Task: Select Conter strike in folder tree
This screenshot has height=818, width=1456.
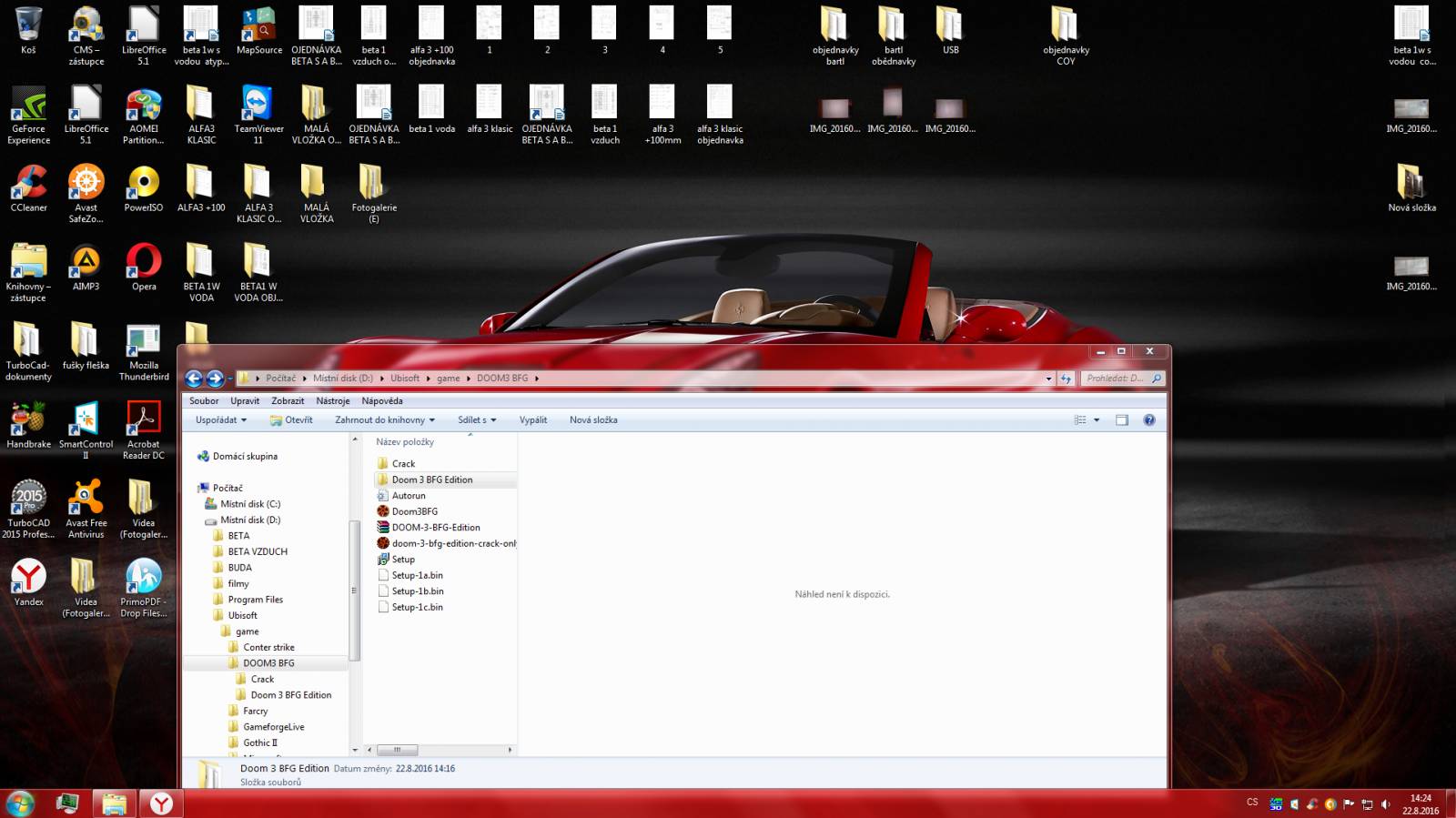Action: pyautogui.click(x=268, y=648)
